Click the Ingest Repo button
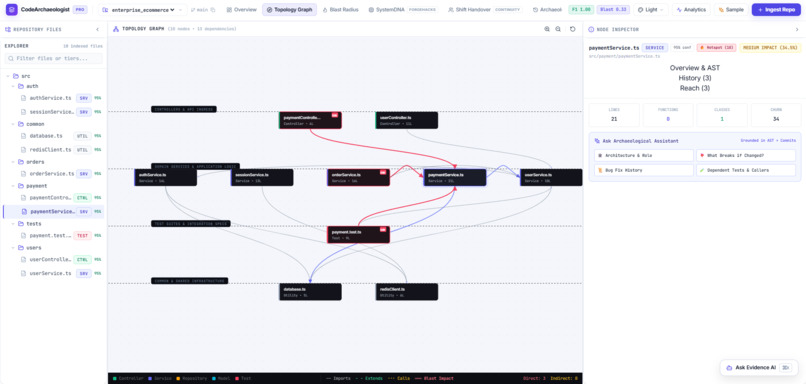This screenshot has height=384, width=806. point(776,10)
